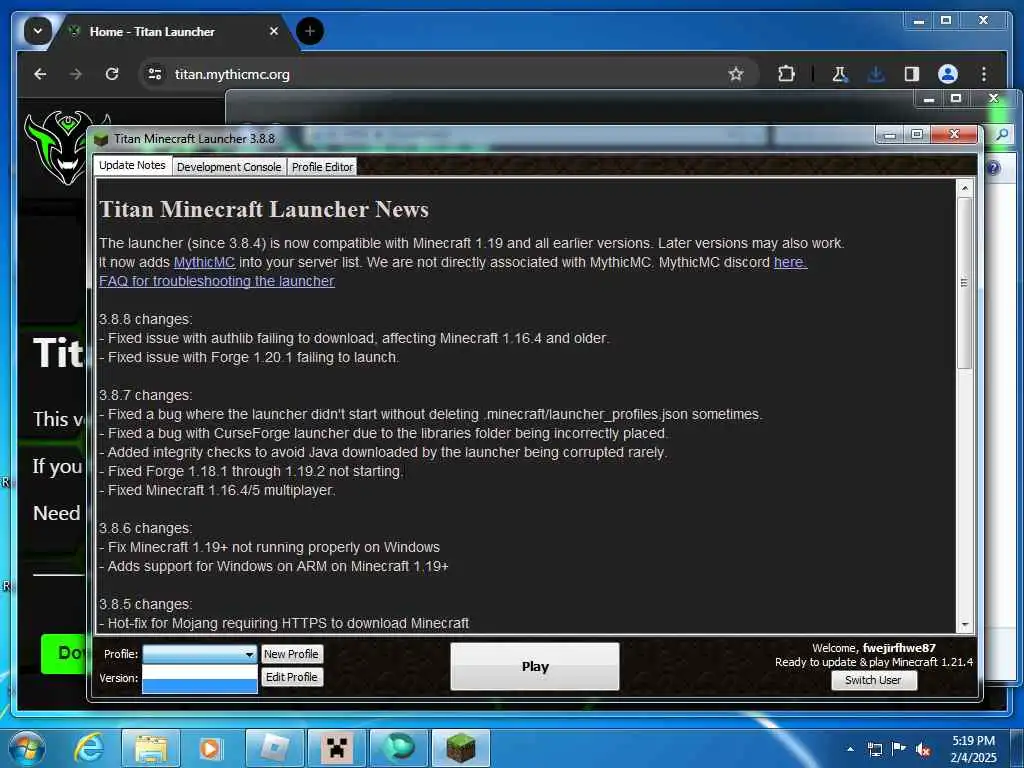Click the Switch User button
Image resolution: width=1024 pixels, height=768 pixels.
pos(873,680)
